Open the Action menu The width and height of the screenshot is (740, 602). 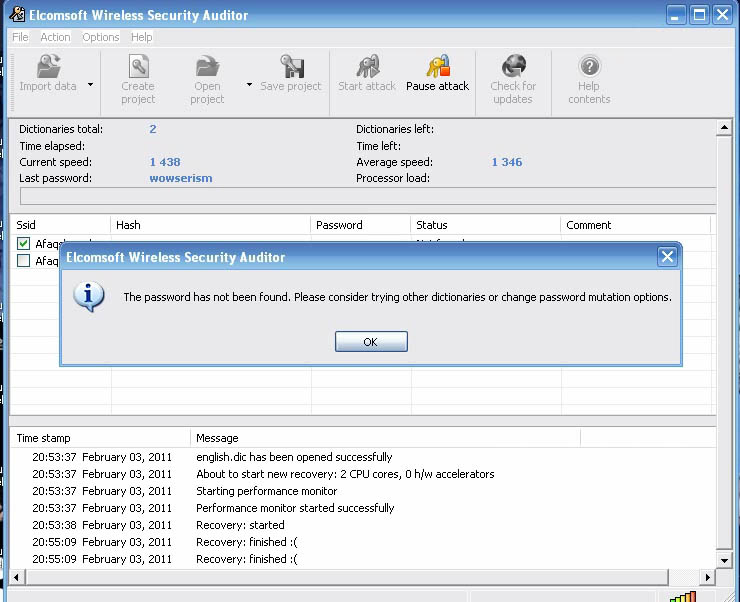pos(55,37)
